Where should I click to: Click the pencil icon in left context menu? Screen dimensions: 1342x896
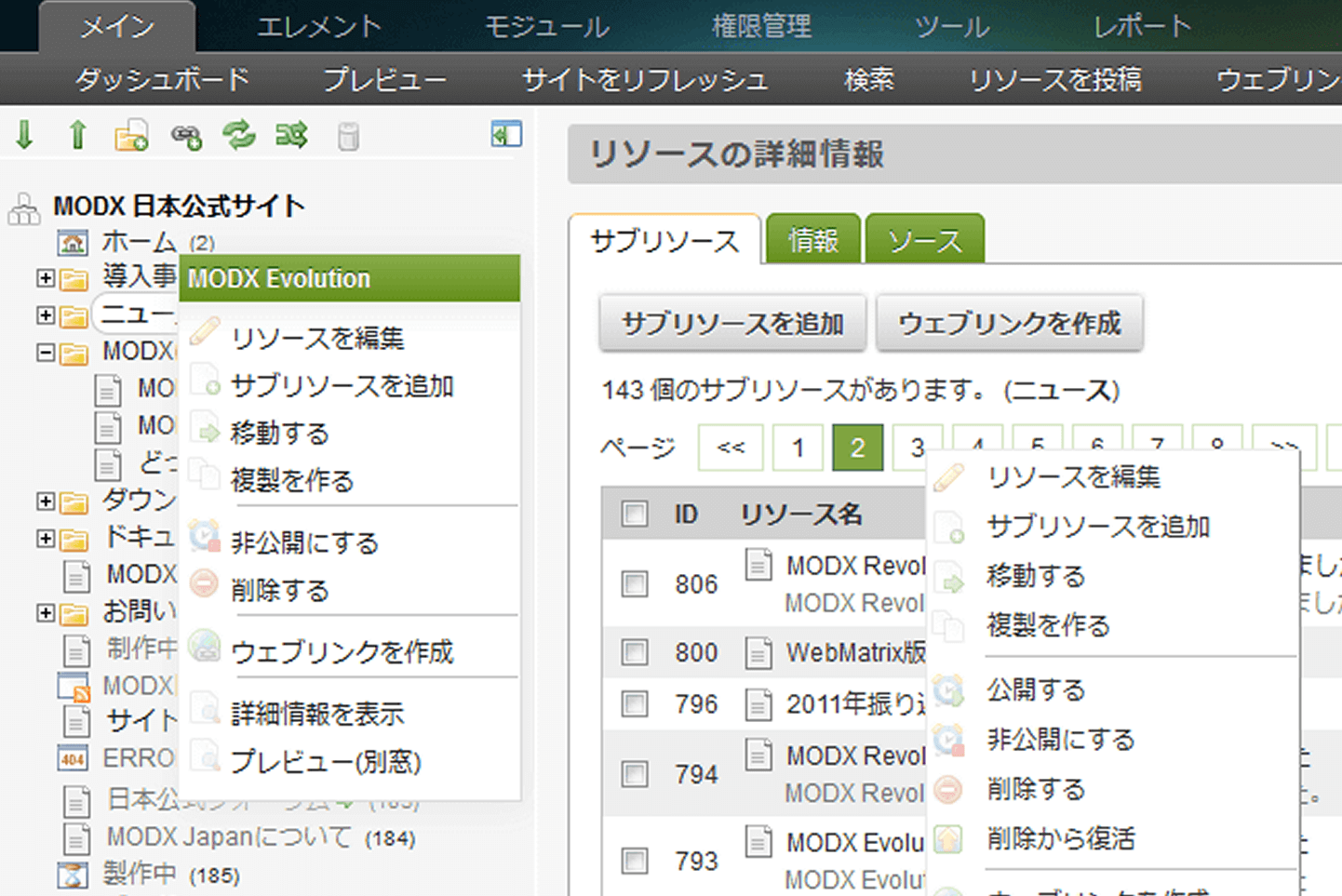click(205, 331)
